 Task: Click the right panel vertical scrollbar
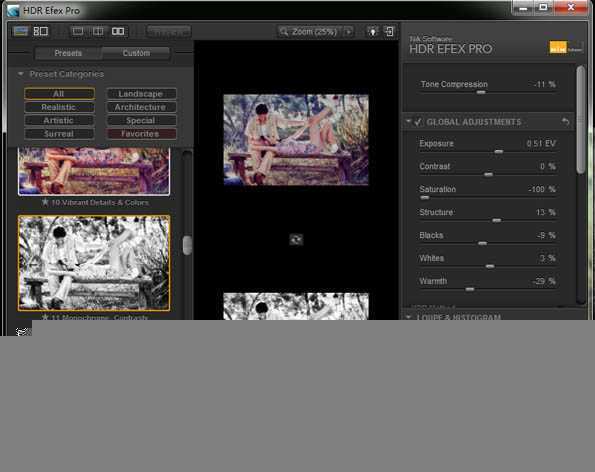[581, 120]
